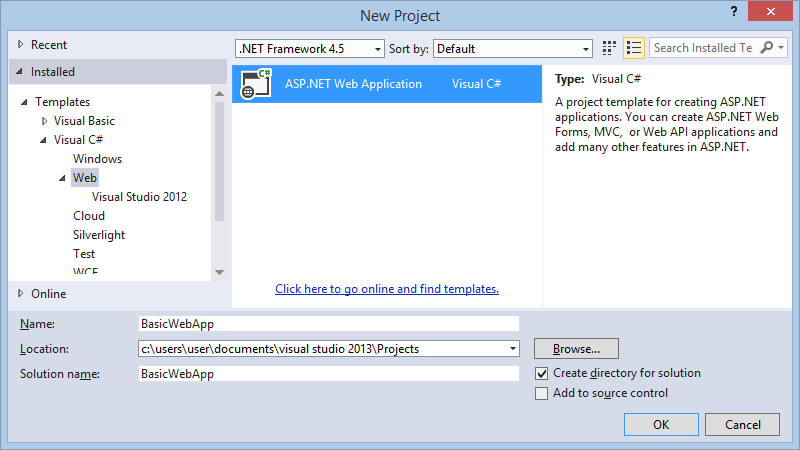
Task: Click the Browse... button
Action: 576,349
